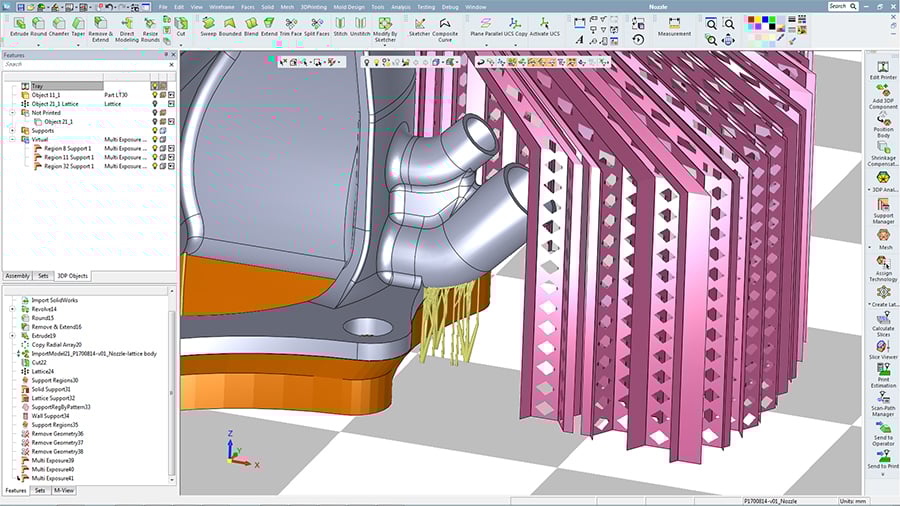Viewport: 900px width, 506px height.
Task: Toggle visibility bulb of Region 8 Support 1
Action: 155,149
